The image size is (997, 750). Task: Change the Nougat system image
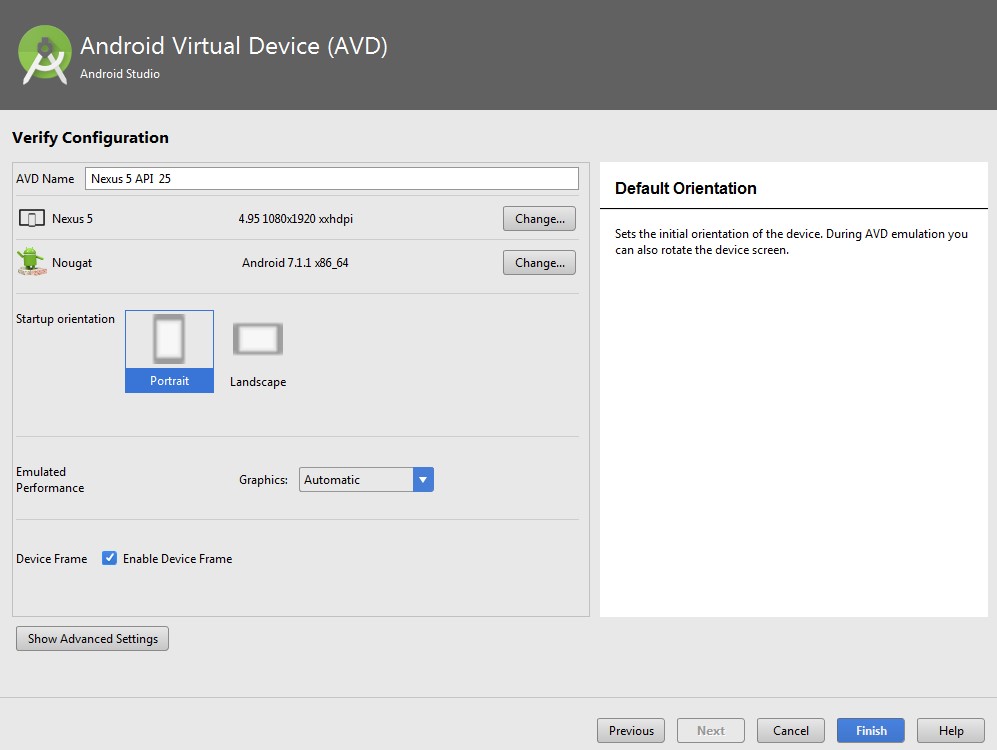coord(539,263)
